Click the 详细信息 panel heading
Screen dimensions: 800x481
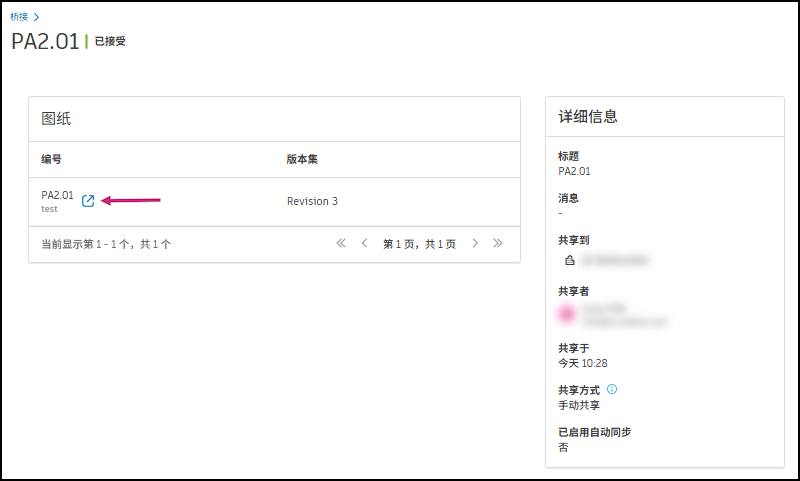[x=588, y=116]
